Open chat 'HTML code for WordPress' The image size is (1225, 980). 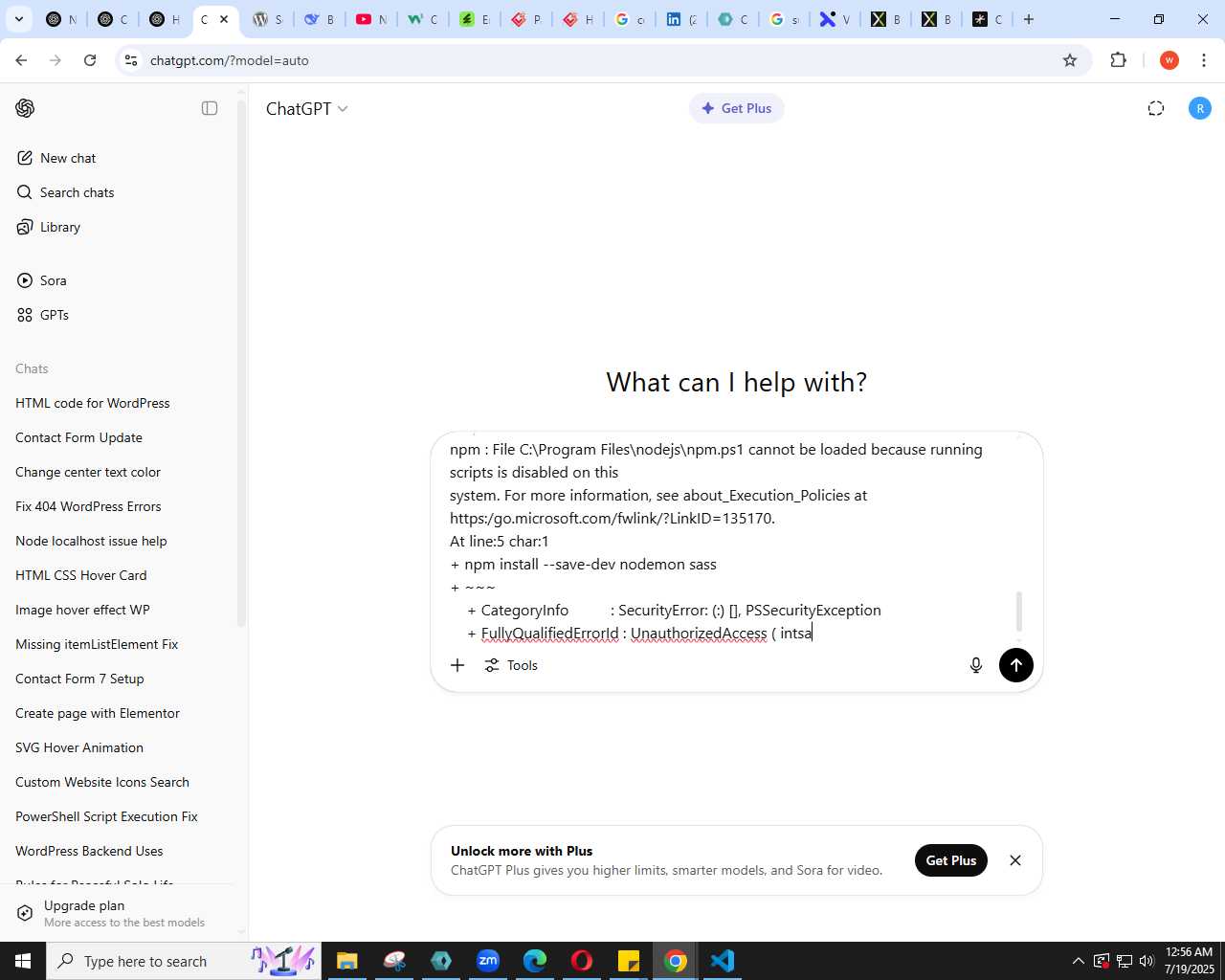tap(93, 403)
